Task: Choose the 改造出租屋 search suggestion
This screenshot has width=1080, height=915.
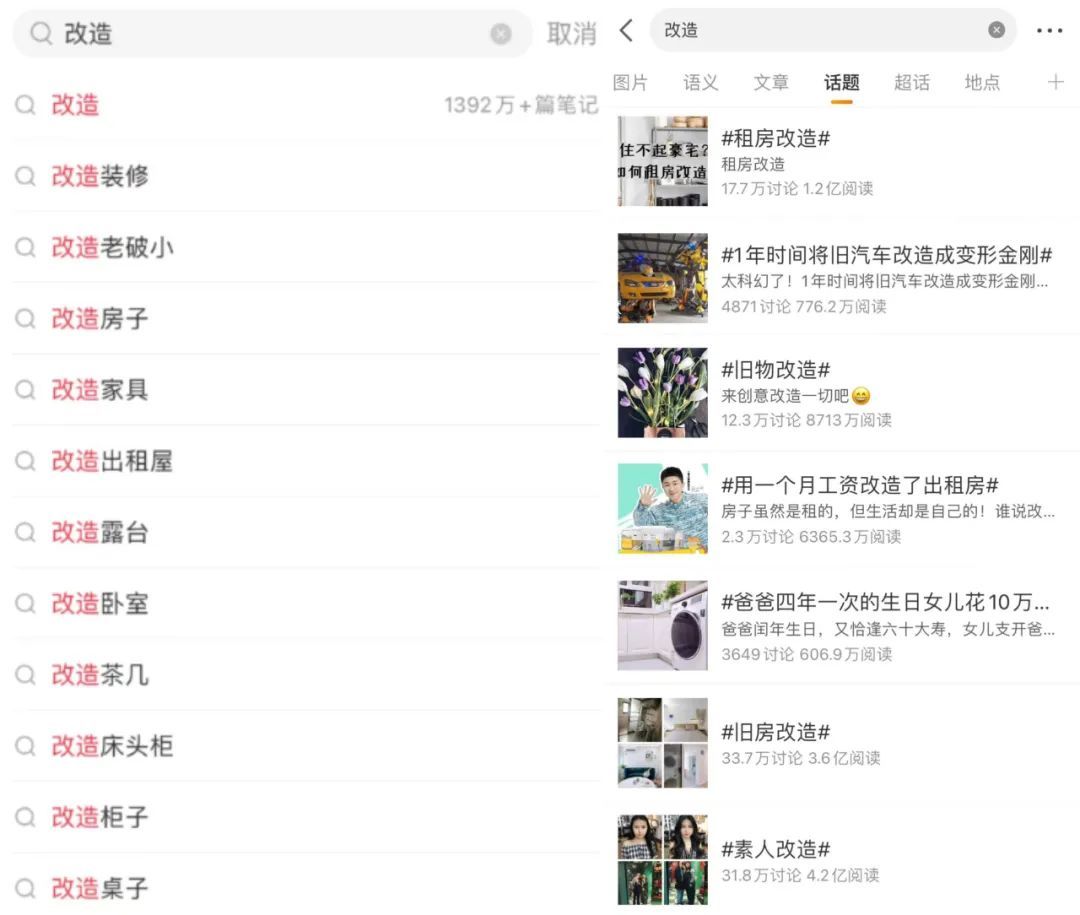Action: tap(112, 461)
